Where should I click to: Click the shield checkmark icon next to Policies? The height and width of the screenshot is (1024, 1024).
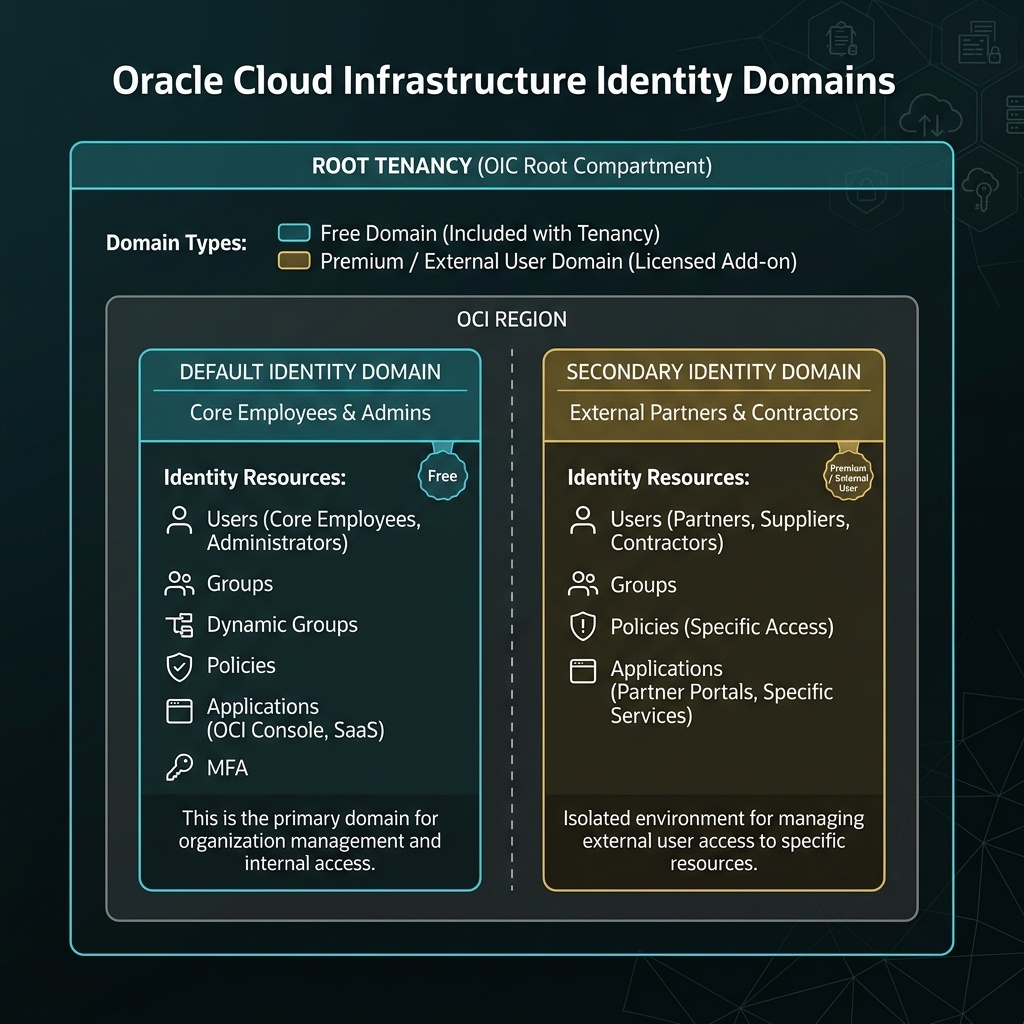coord(180,667)
